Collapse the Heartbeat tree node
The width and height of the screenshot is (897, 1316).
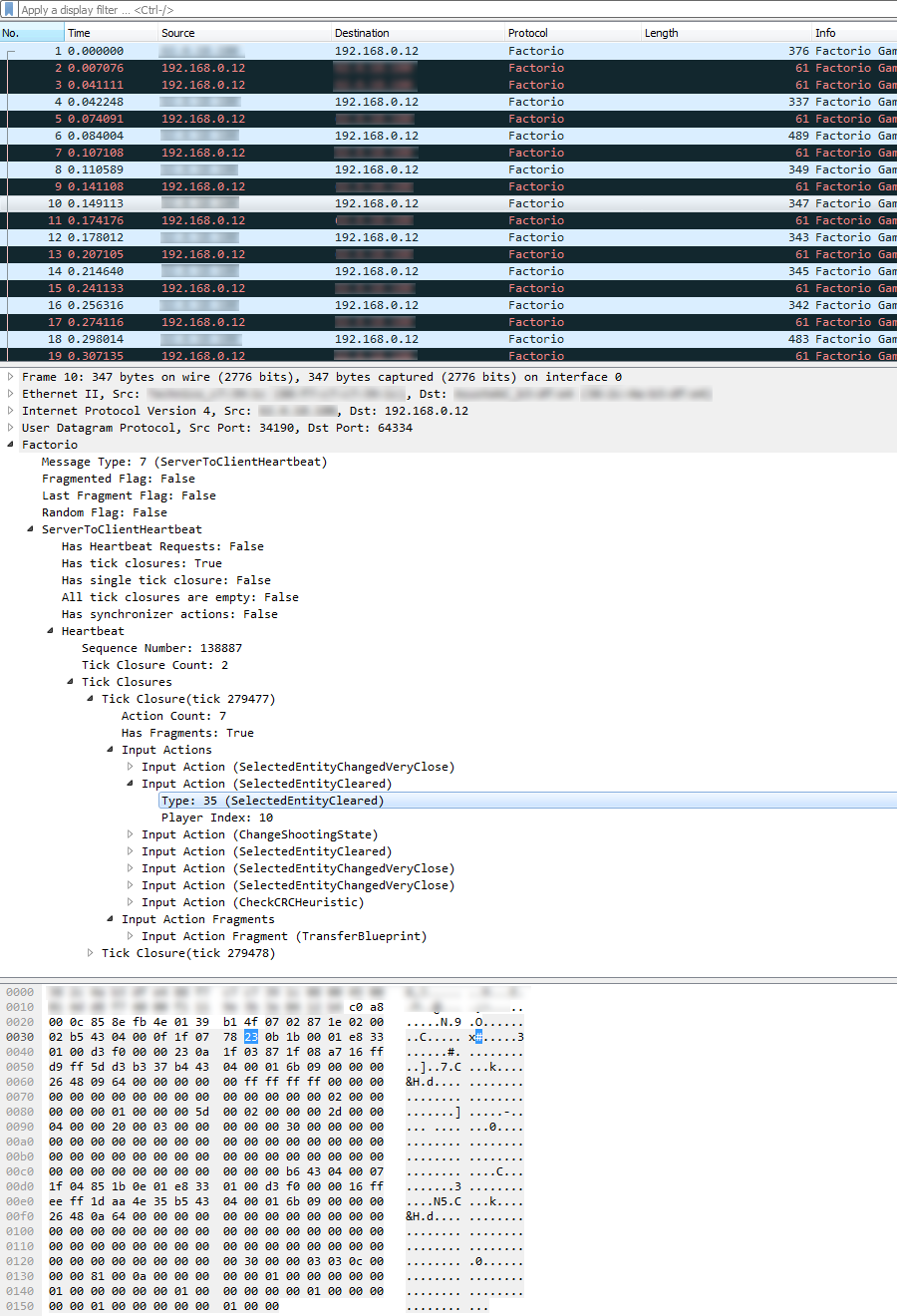tap(51, 631)
